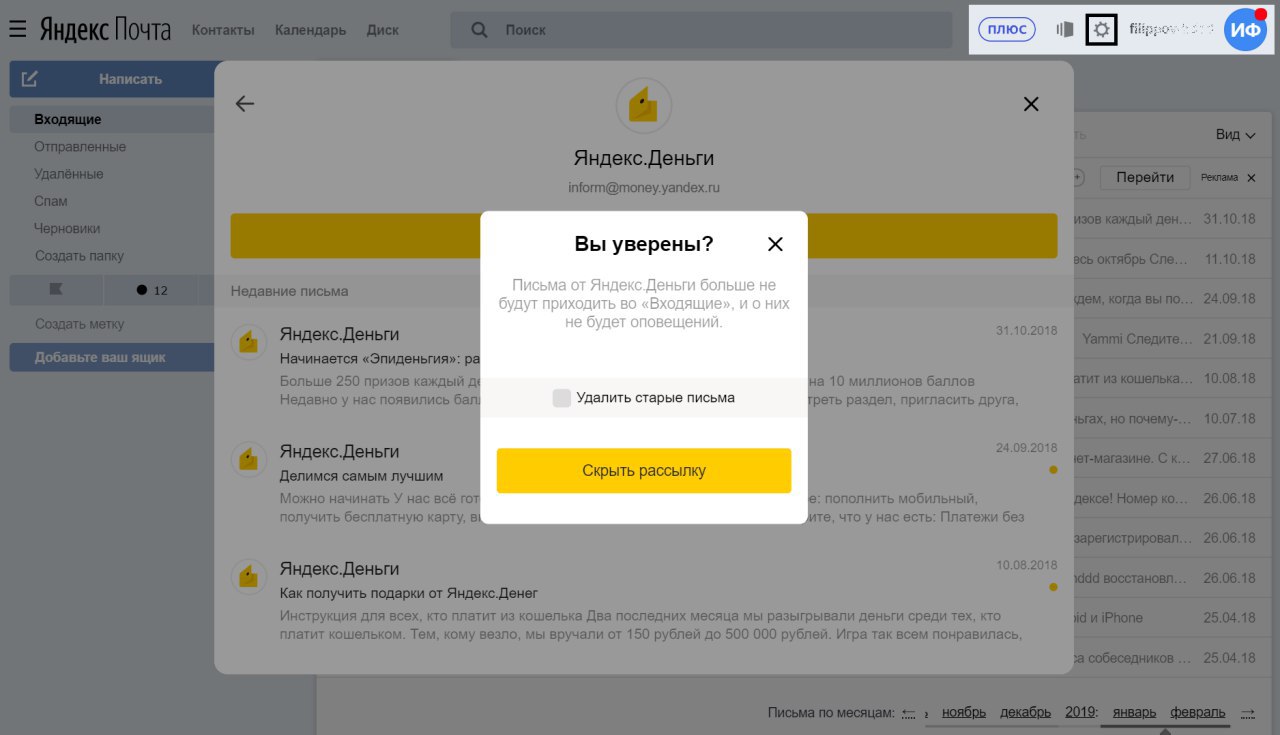This screenshot has height=735, width=1280.
Task: Open the «Начинается «Эпиденьгия»» letter
Action: tap(644, 365)
